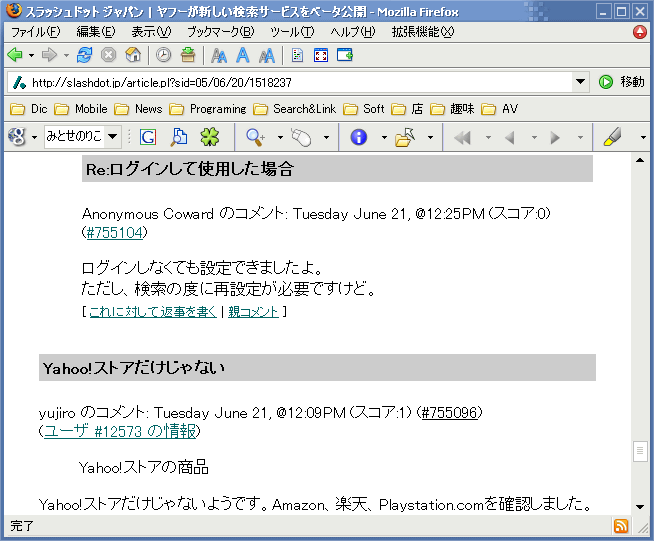Viewport: 654px width, 541px height.
Task: Click the みとせのりこ search text field
Action: (74, 136)
